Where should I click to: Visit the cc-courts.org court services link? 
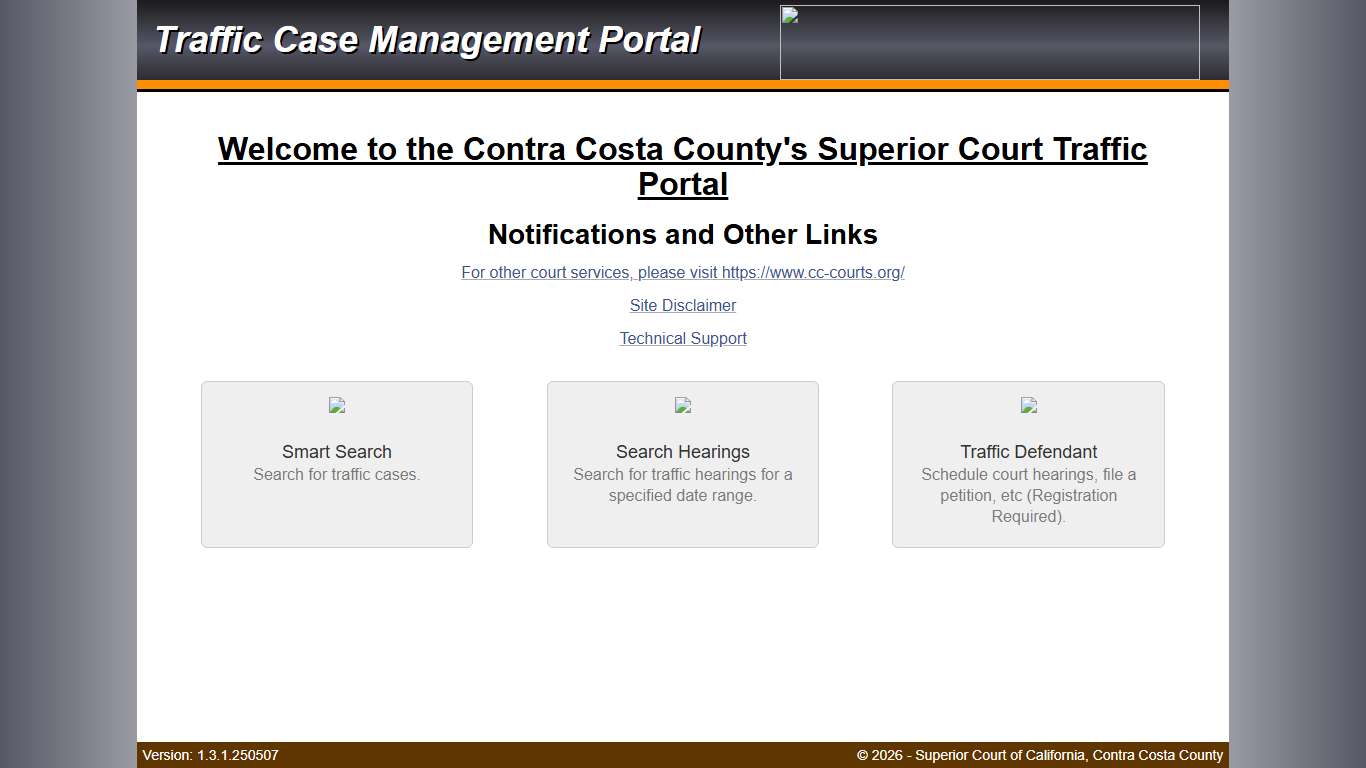pyautogui.click(x=683, y=272)
